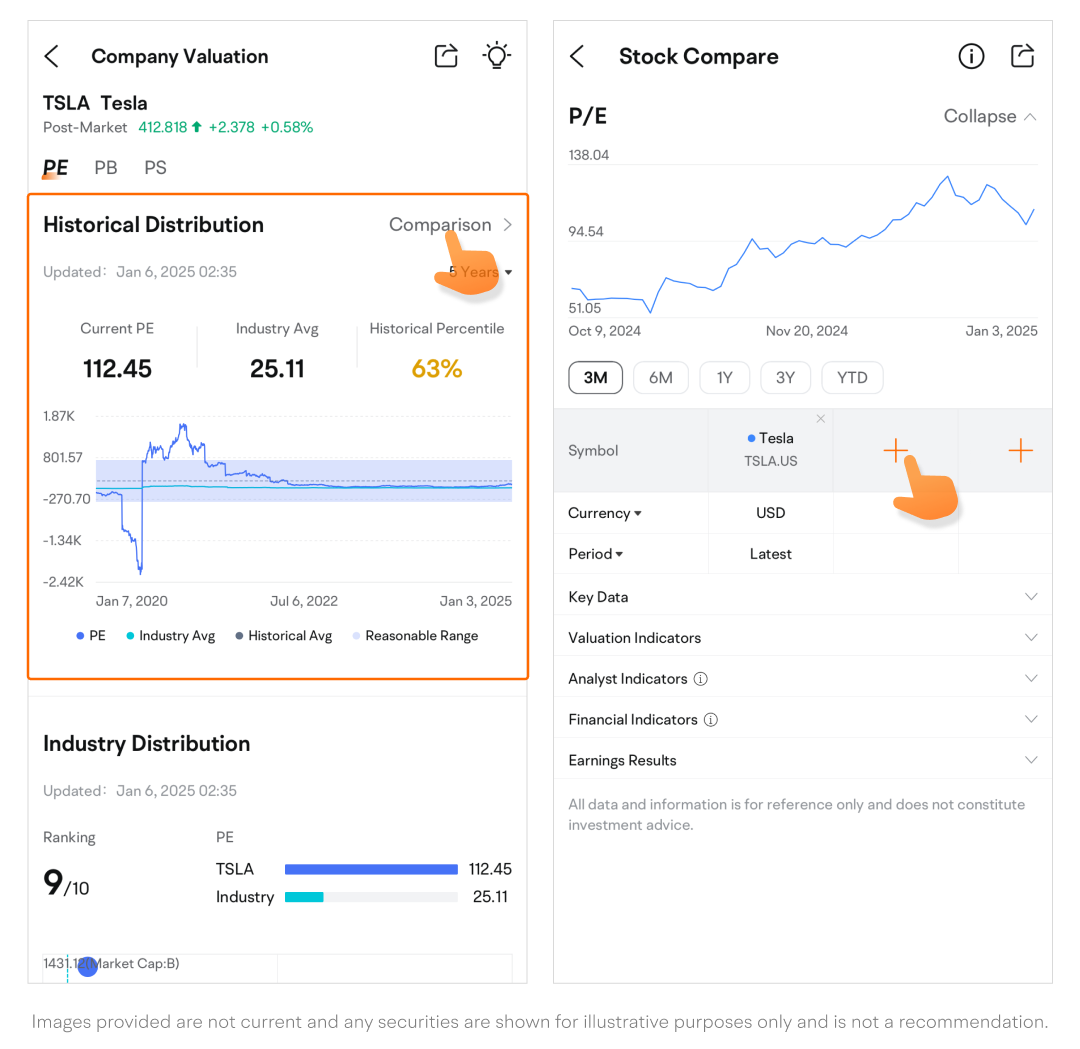Select the YTD time range
This screenshot has height=1049, width=1080.
click(x=852, y=378)
